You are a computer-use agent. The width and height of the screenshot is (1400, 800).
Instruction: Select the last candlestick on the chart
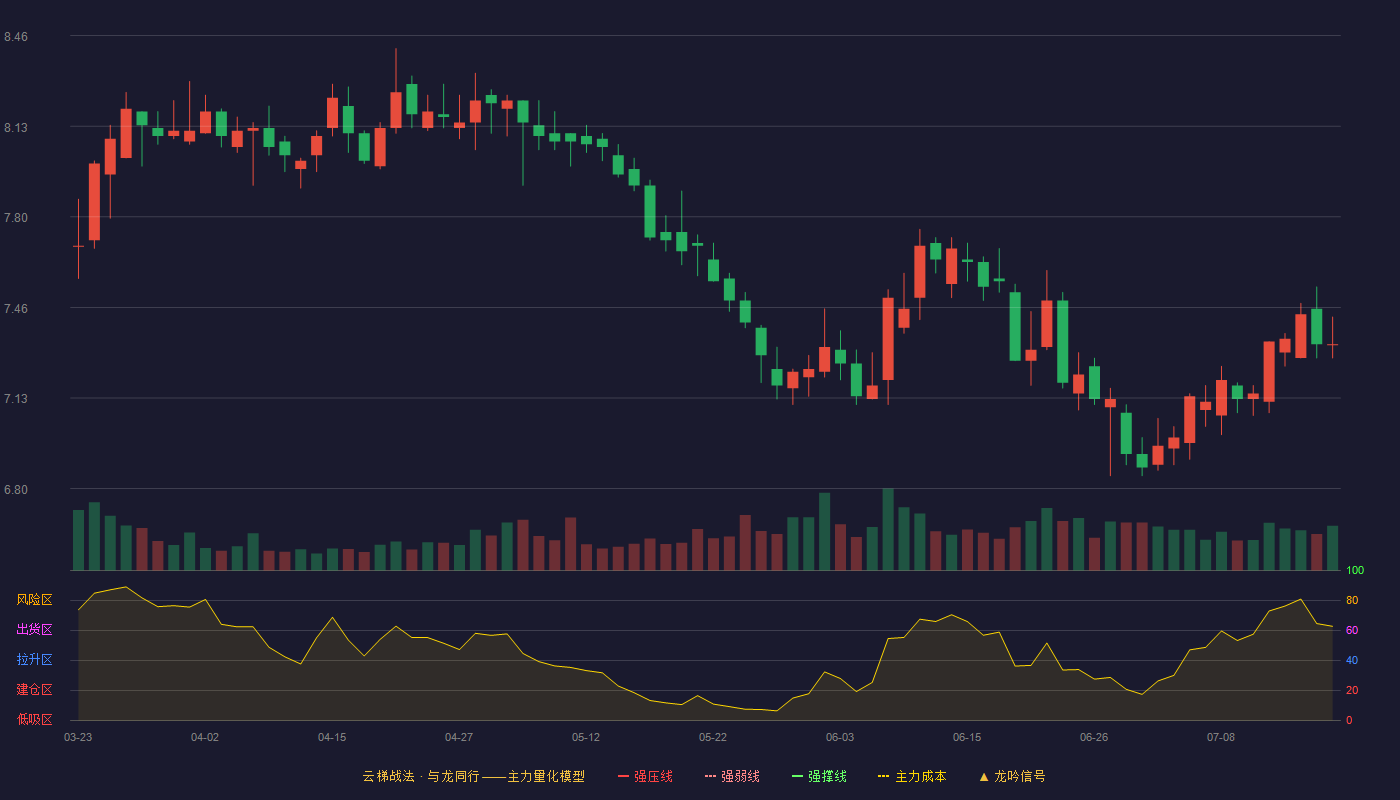coord(1332,338)
